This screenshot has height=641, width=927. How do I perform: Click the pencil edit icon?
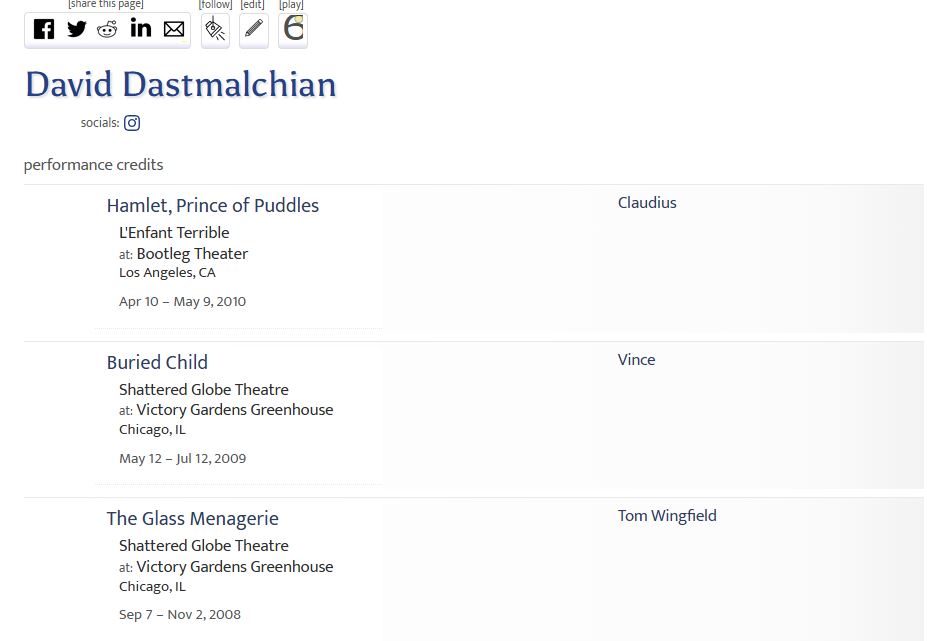click(254, 30)
